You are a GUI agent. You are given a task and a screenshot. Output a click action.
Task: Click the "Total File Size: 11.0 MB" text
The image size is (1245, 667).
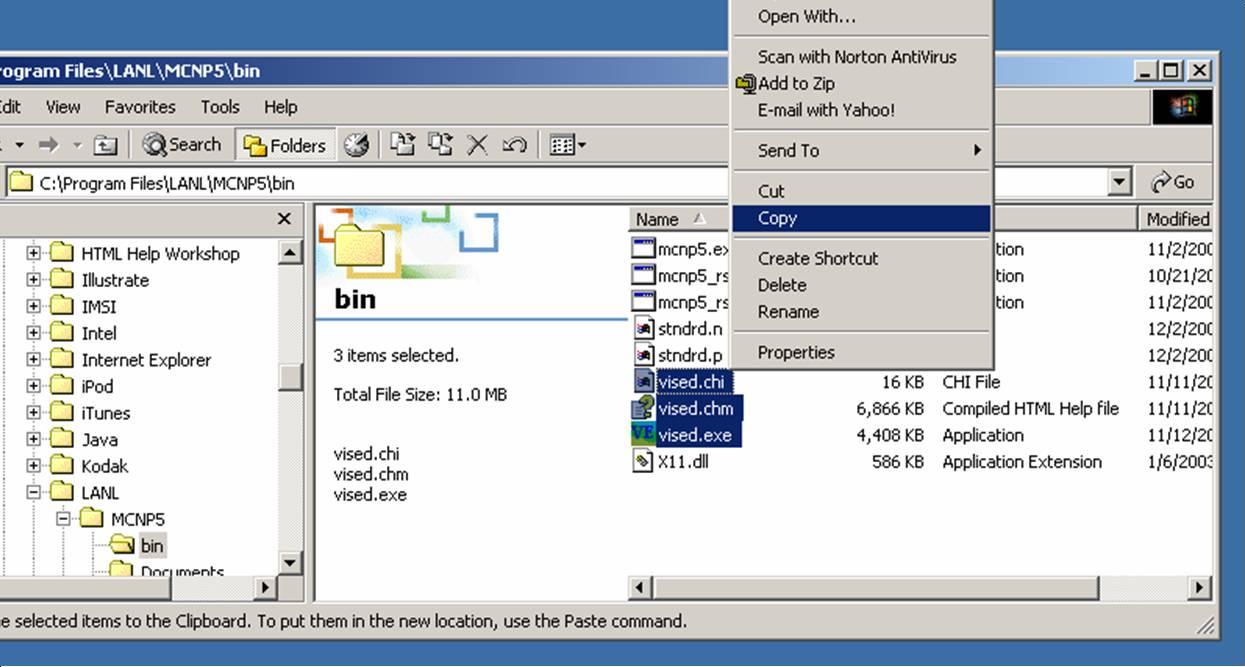tap(420, 395)
